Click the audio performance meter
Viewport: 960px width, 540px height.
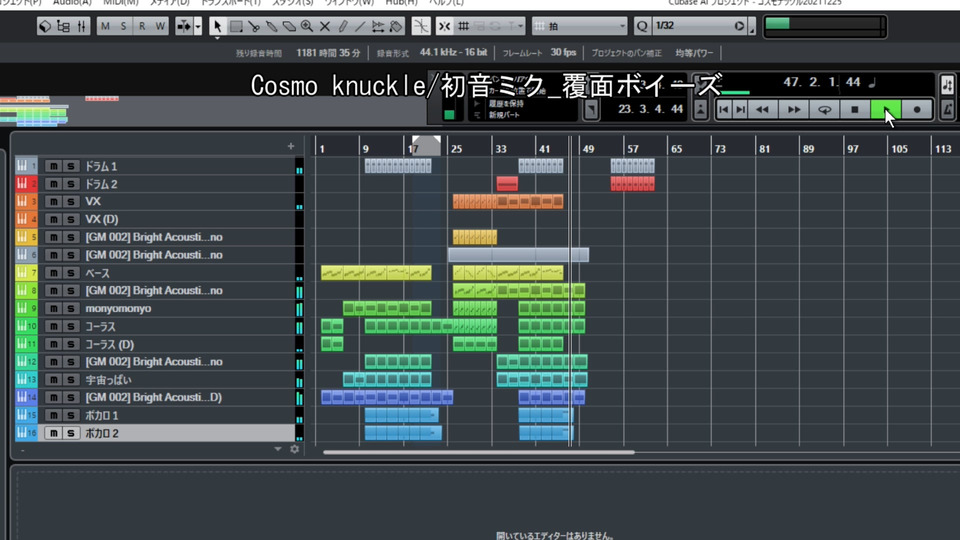825,26
